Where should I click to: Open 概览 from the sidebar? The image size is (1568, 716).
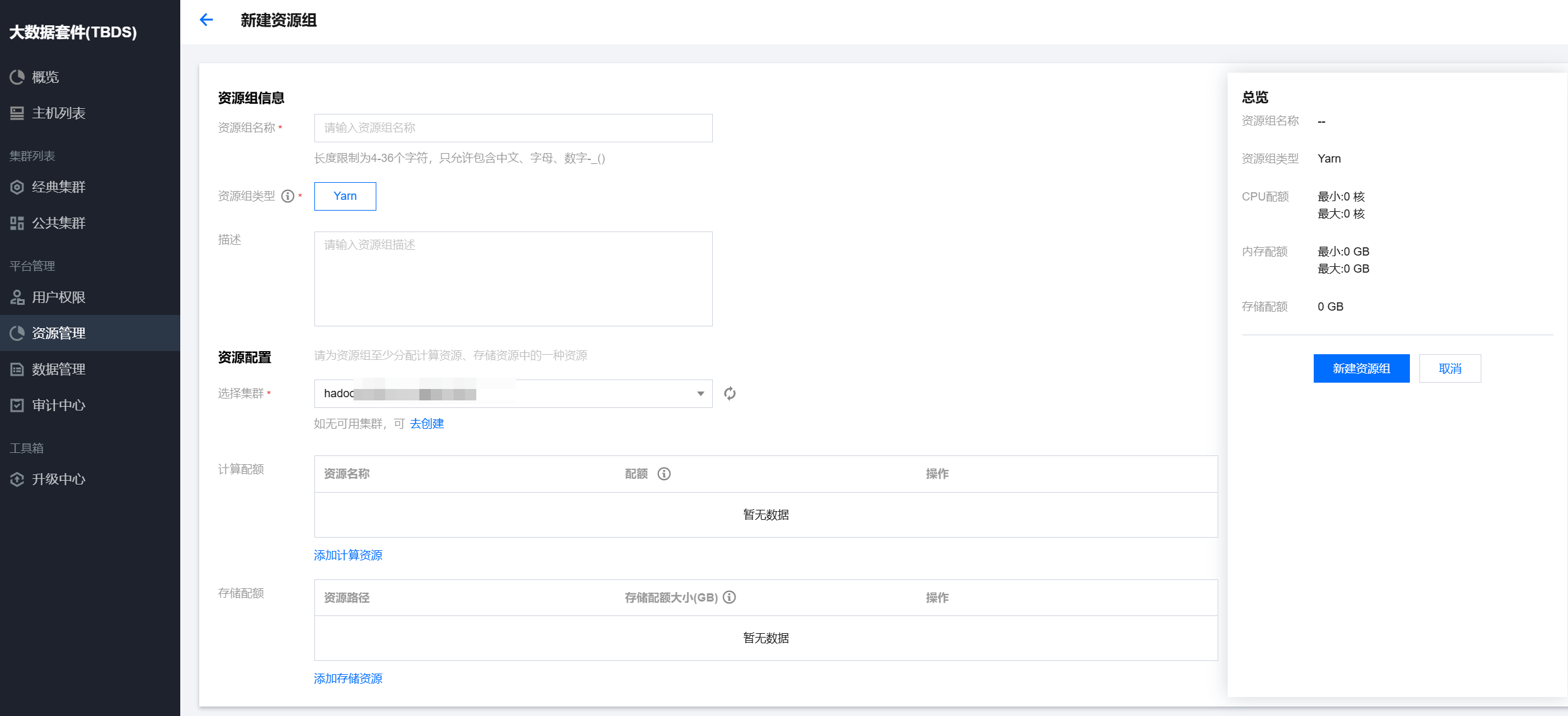45,77
